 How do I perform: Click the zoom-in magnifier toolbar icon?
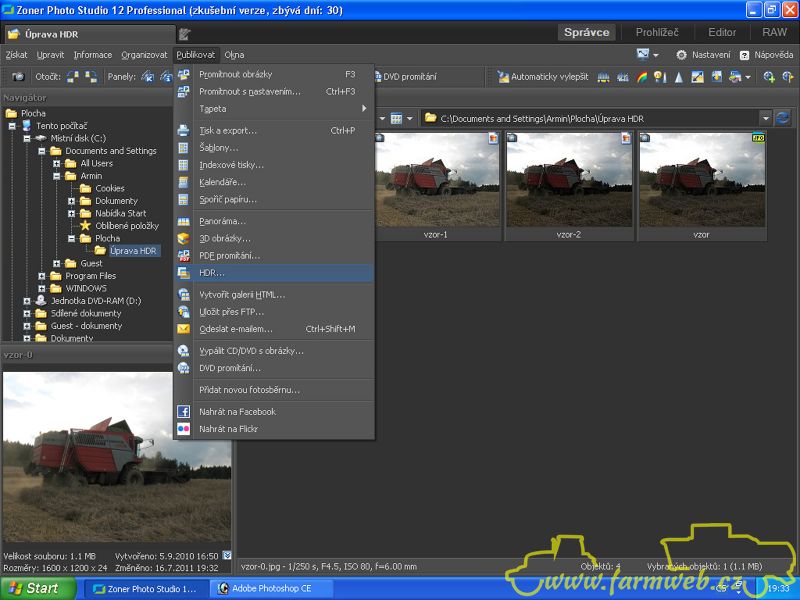coord(769,77)
